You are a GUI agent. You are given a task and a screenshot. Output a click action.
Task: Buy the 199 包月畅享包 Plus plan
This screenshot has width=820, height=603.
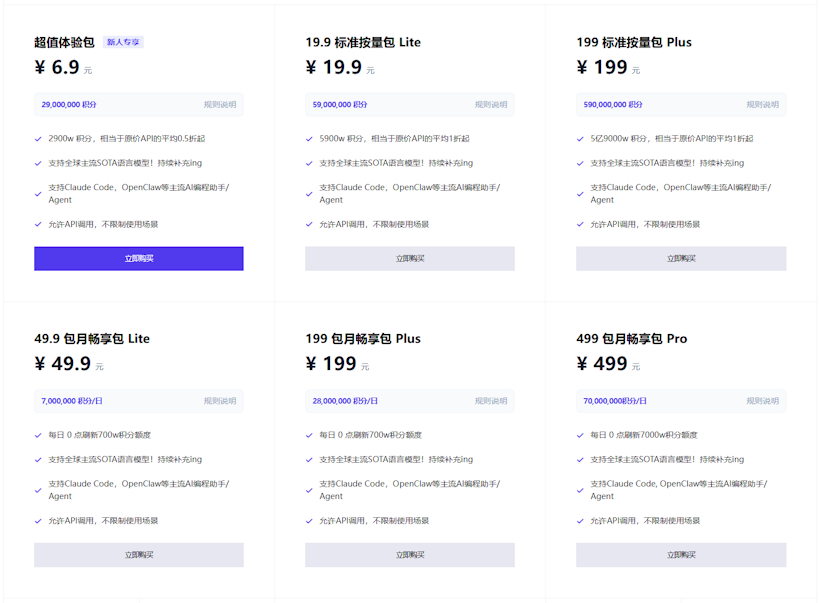pos(410,555)
